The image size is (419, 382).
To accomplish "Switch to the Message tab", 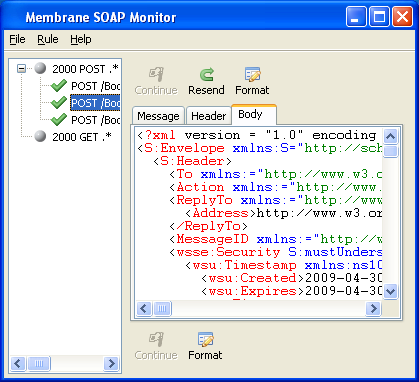I will pyautogui.click(x=158, y=116).
